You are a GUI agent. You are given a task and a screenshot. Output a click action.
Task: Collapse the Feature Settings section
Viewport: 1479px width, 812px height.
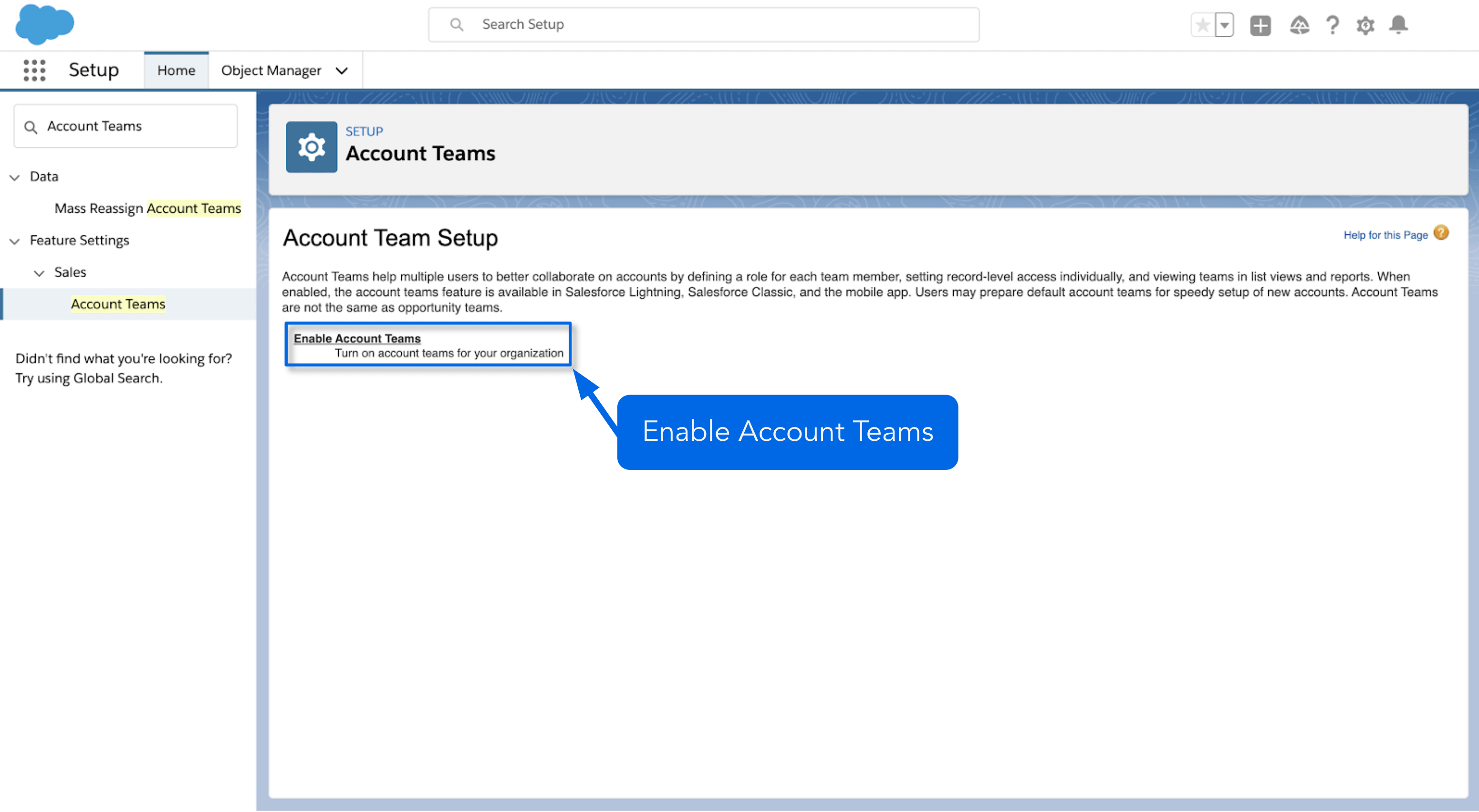coord(14,240)
